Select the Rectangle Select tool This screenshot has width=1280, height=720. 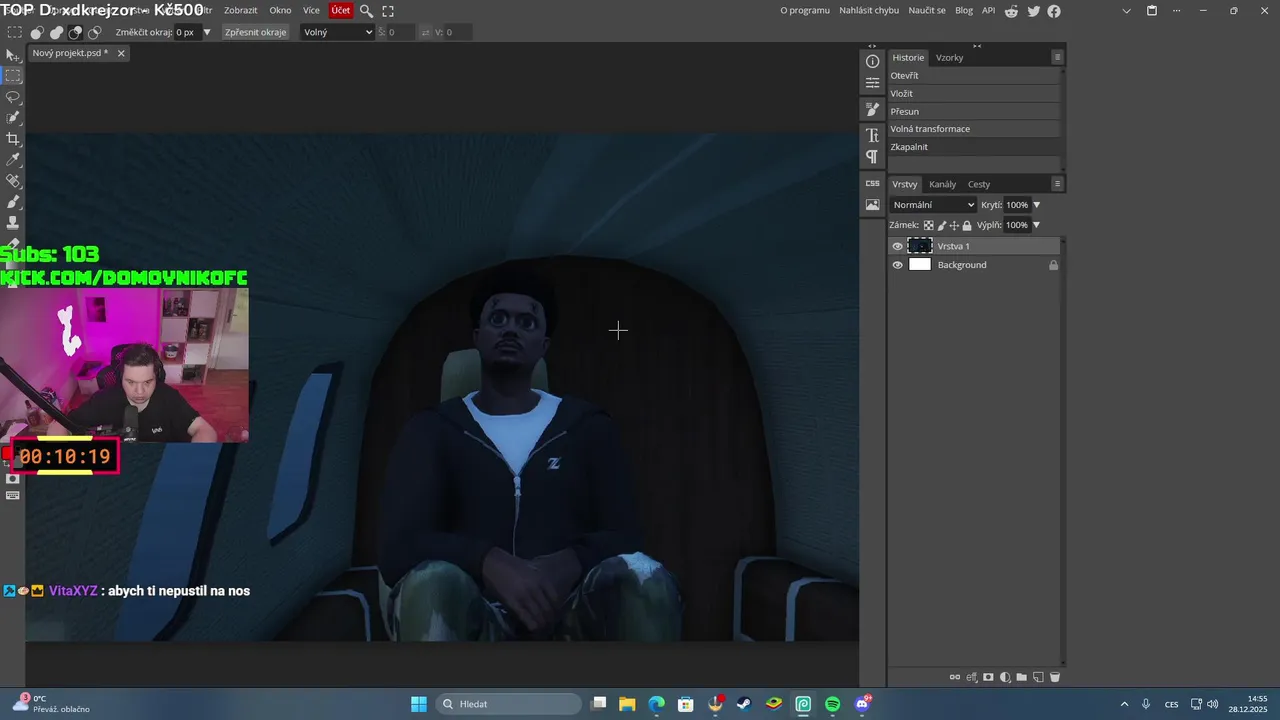click(13, 76)
